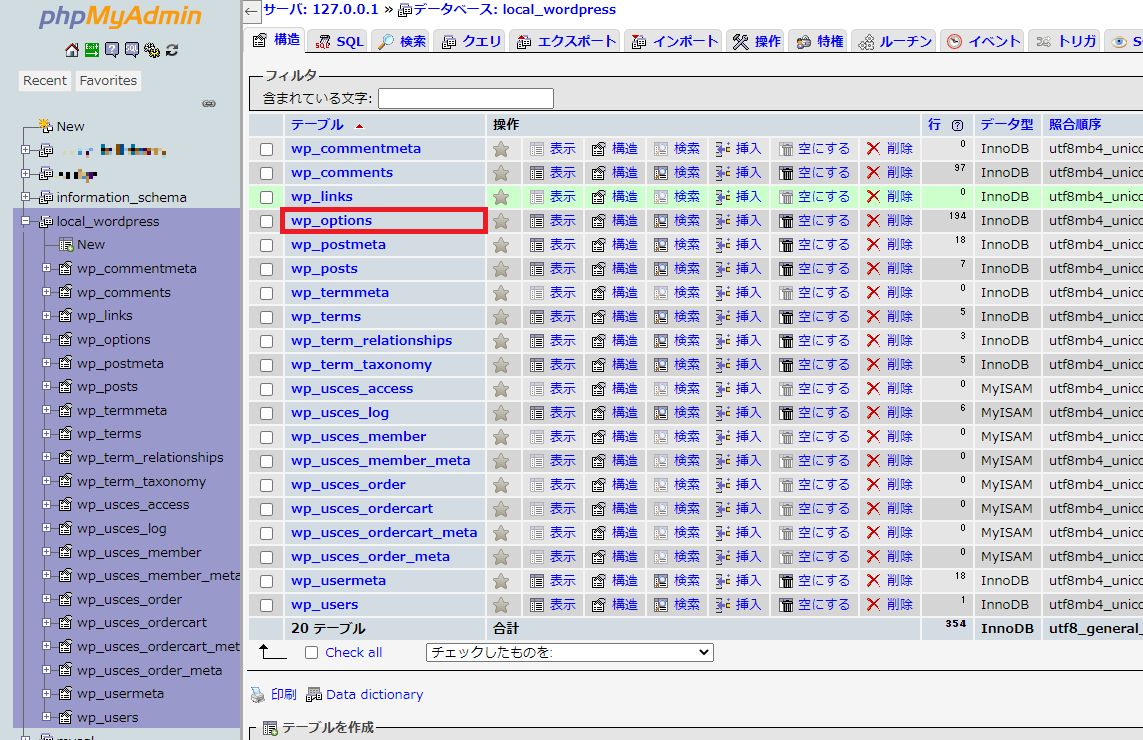
Task: Open the wp_options table link
Action: pos(331,221)
